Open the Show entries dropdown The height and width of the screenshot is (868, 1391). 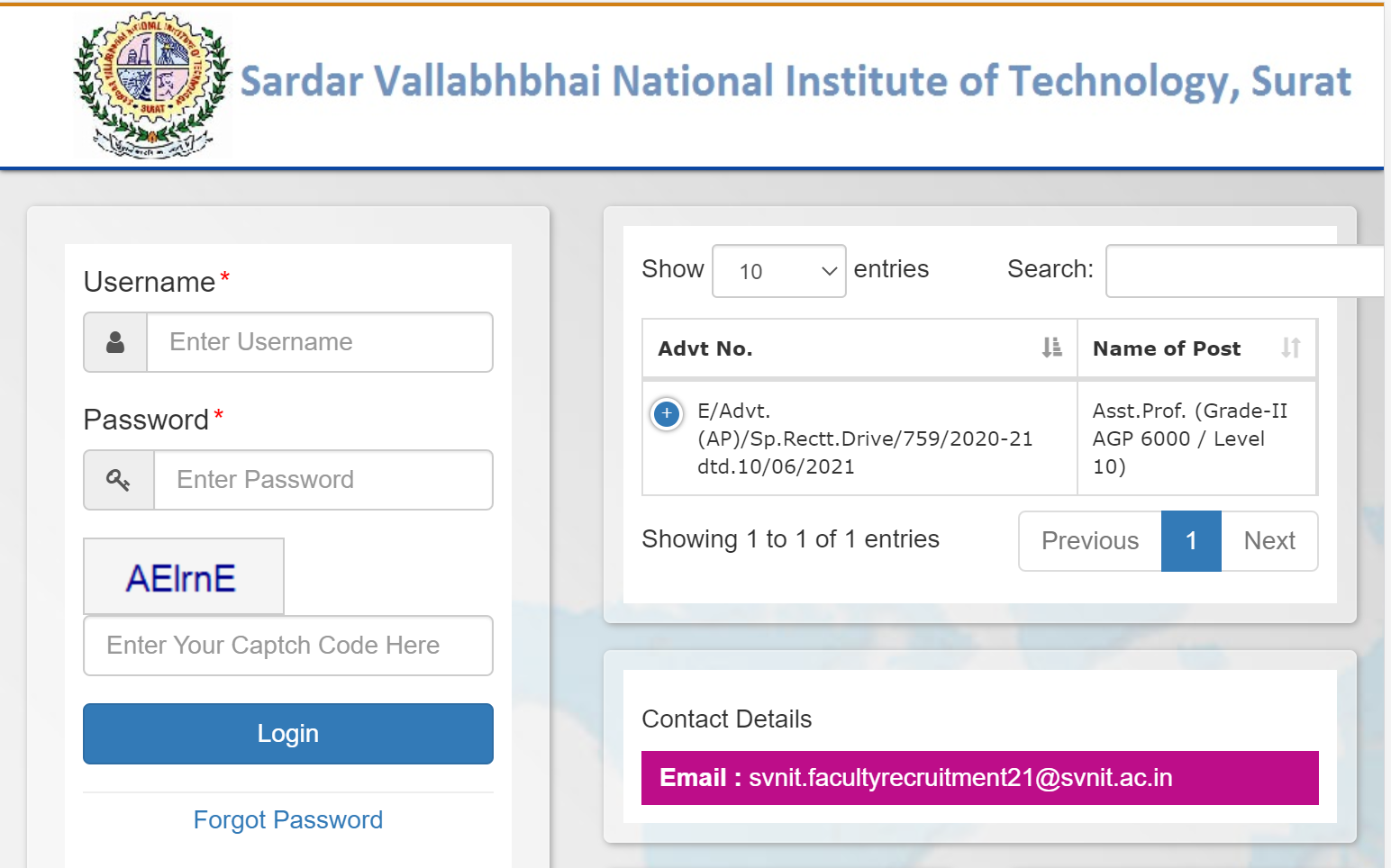pyautogui.click(x=778, y=271)
